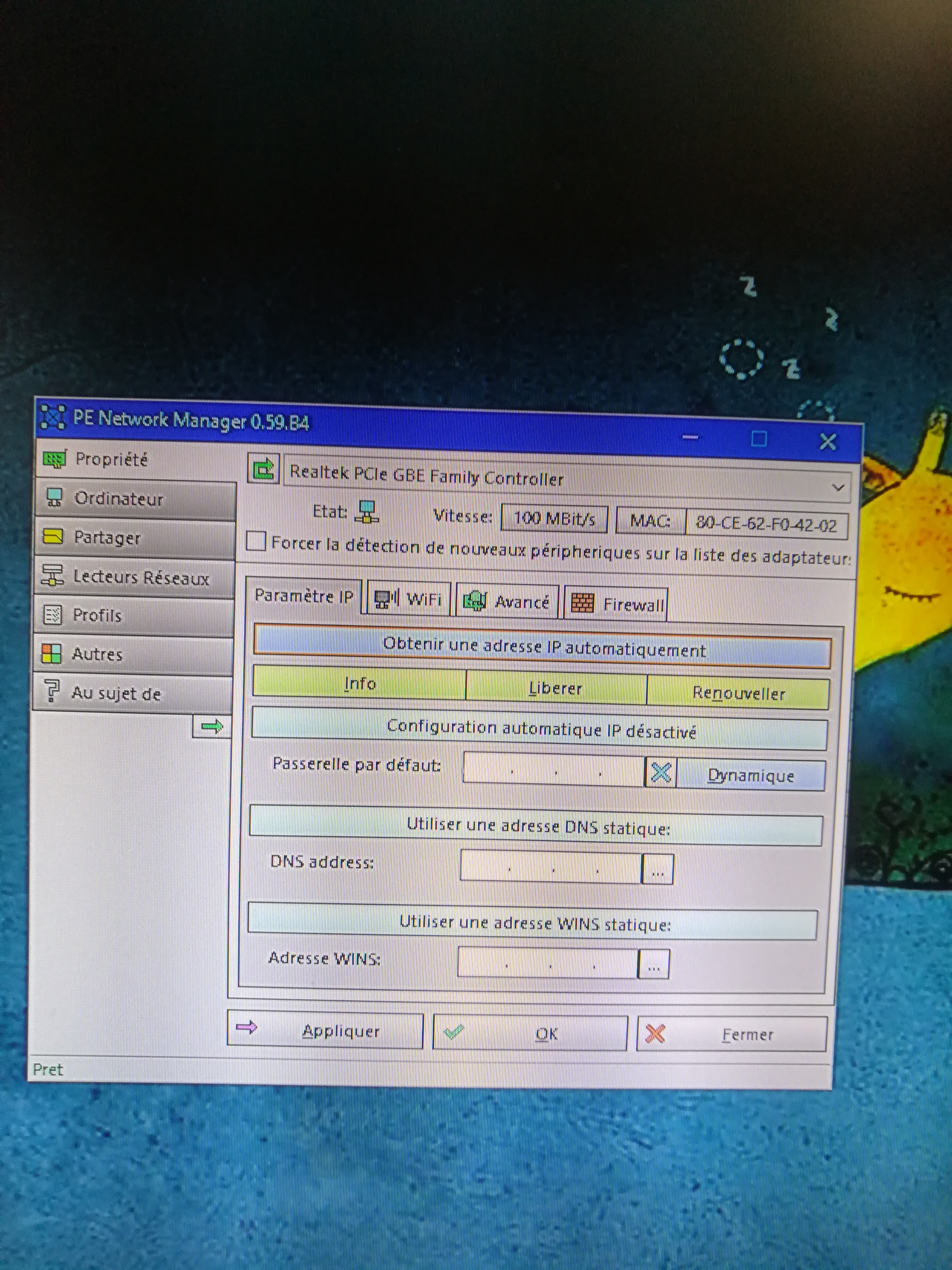Viewport: 952px width, 1270px height.
Task: Click the Info button
Action: coord(359,683)
